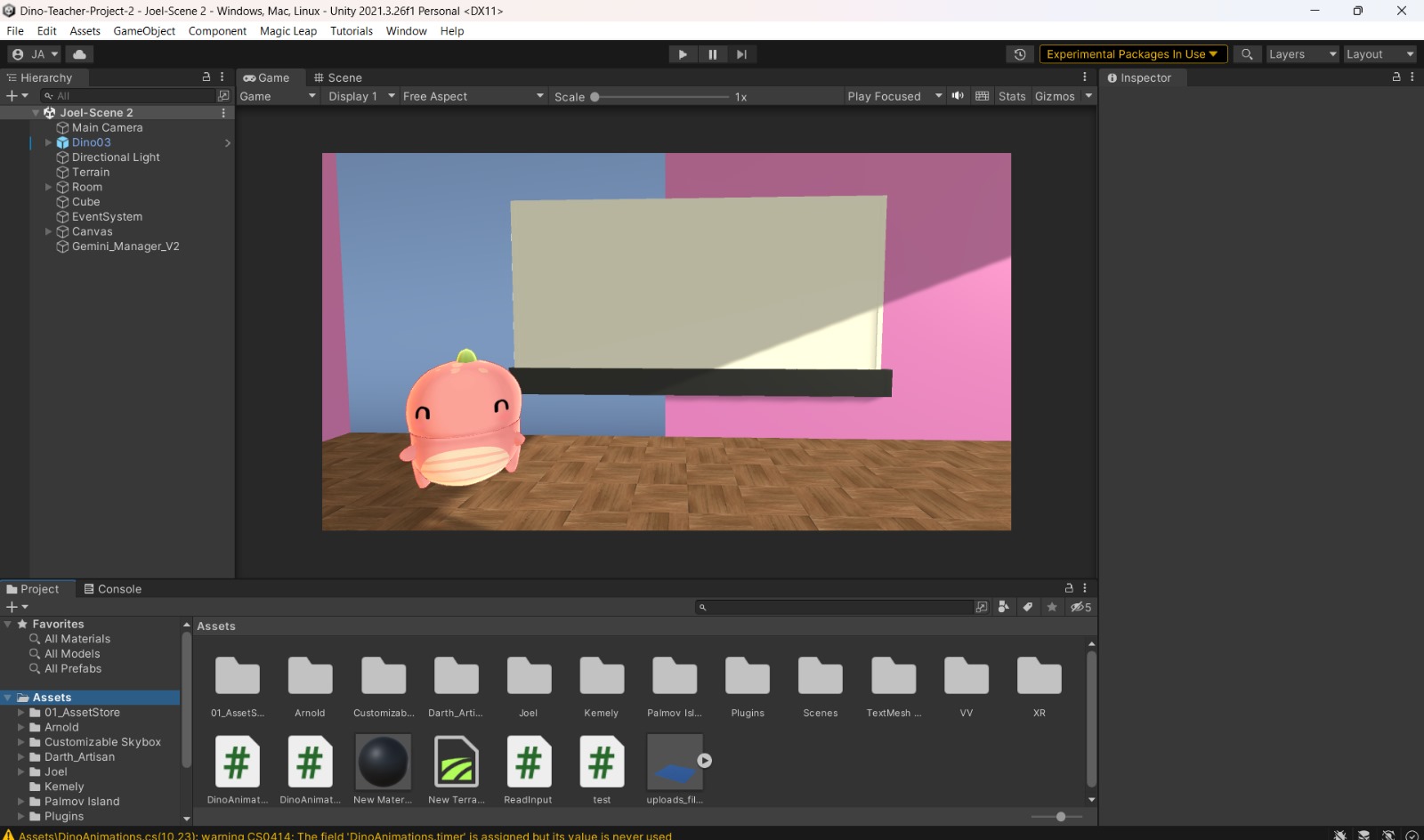Toggle Gizmos button in Game view
Image resolution: width=1424 pixels, height=840 pixels.
pos(1055,96)
